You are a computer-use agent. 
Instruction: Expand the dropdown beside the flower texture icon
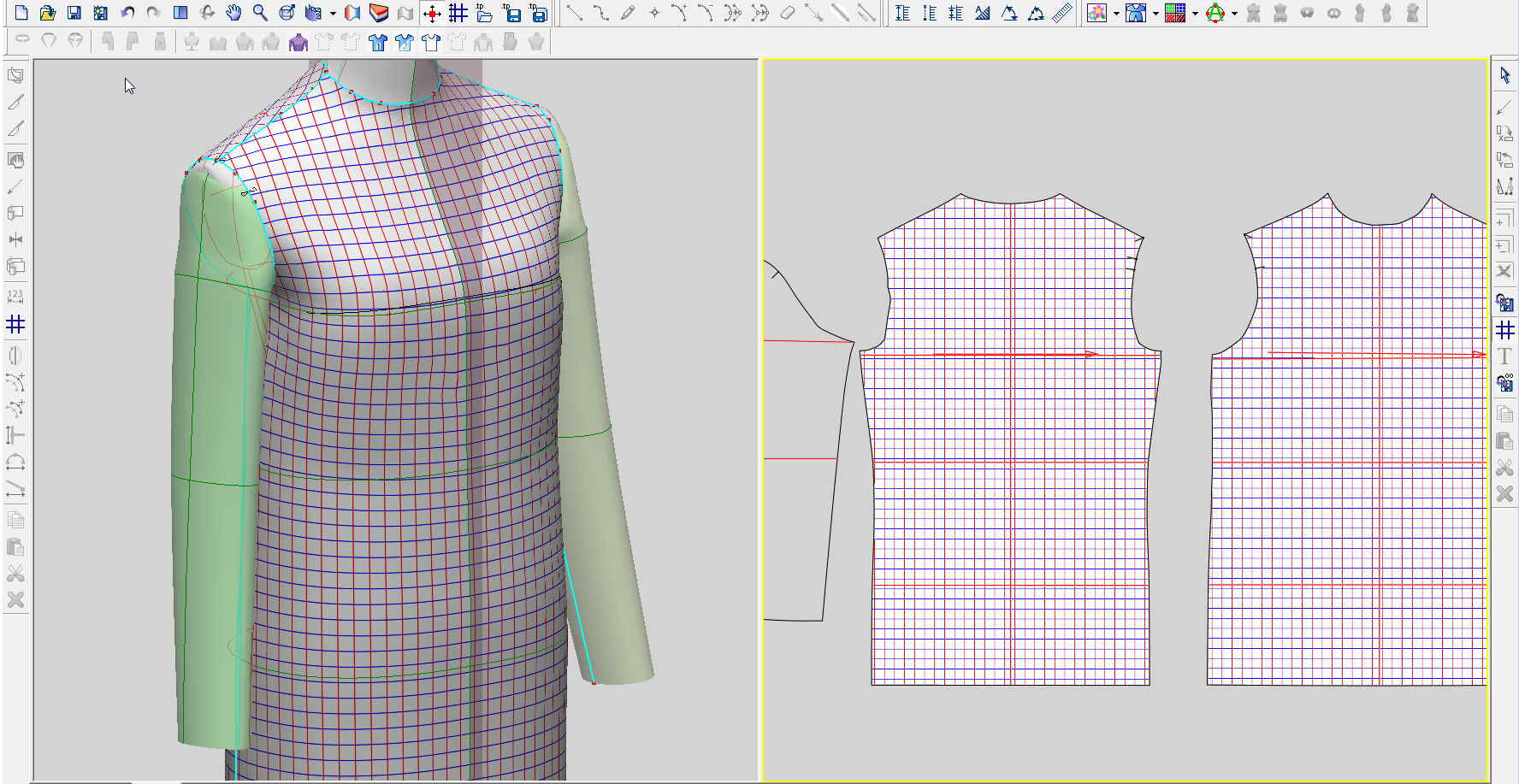[x=1116, y=14]
